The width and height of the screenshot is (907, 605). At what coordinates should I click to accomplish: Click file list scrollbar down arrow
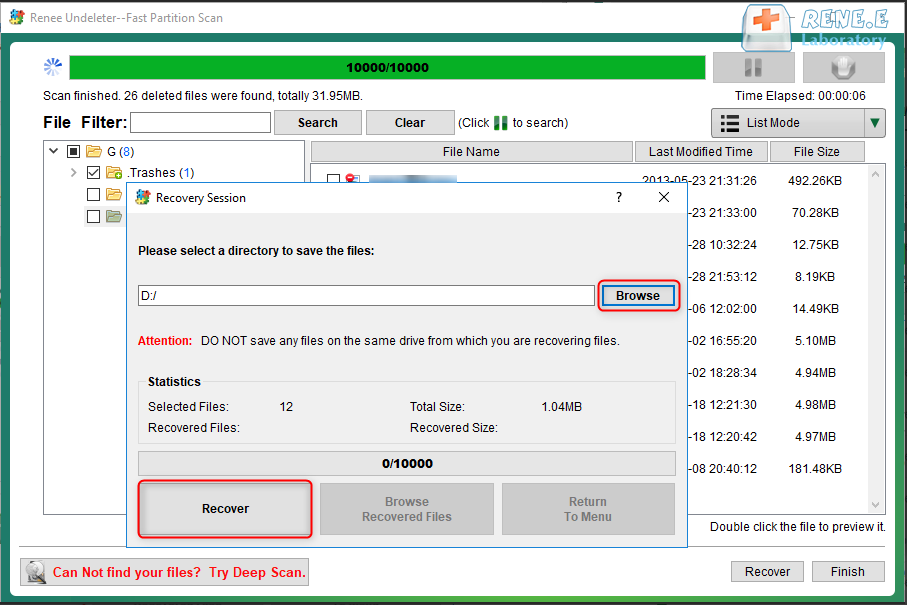(876, 505)
